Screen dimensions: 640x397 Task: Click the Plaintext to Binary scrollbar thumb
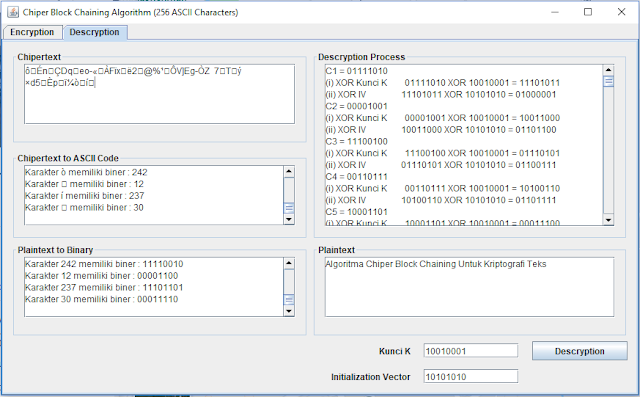pyautogui.click(x=289, y=300)
